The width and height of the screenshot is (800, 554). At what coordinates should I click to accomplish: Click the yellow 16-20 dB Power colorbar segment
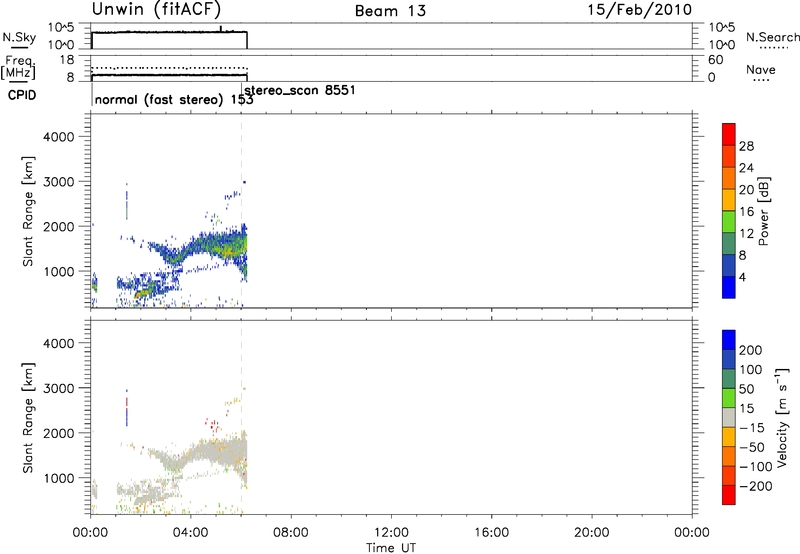click(729, 199)
